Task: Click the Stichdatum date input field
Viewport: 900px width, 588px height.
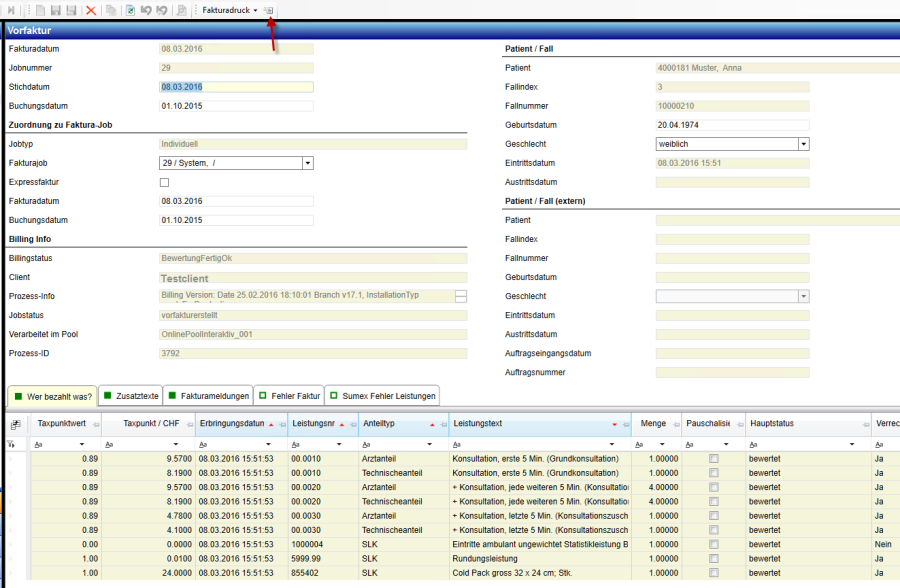Action: 236,87
